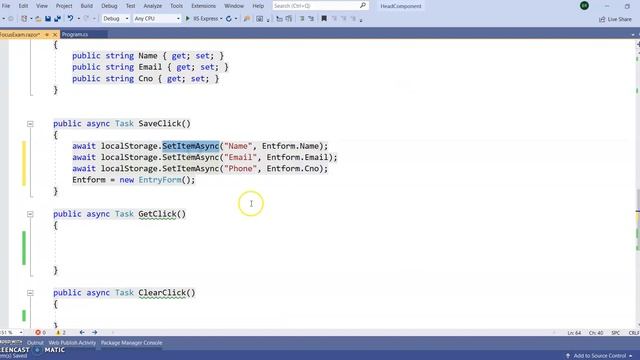Open the Window menu
The width and height of the screenshot is (640, 360).
click(x=234, y=6)
